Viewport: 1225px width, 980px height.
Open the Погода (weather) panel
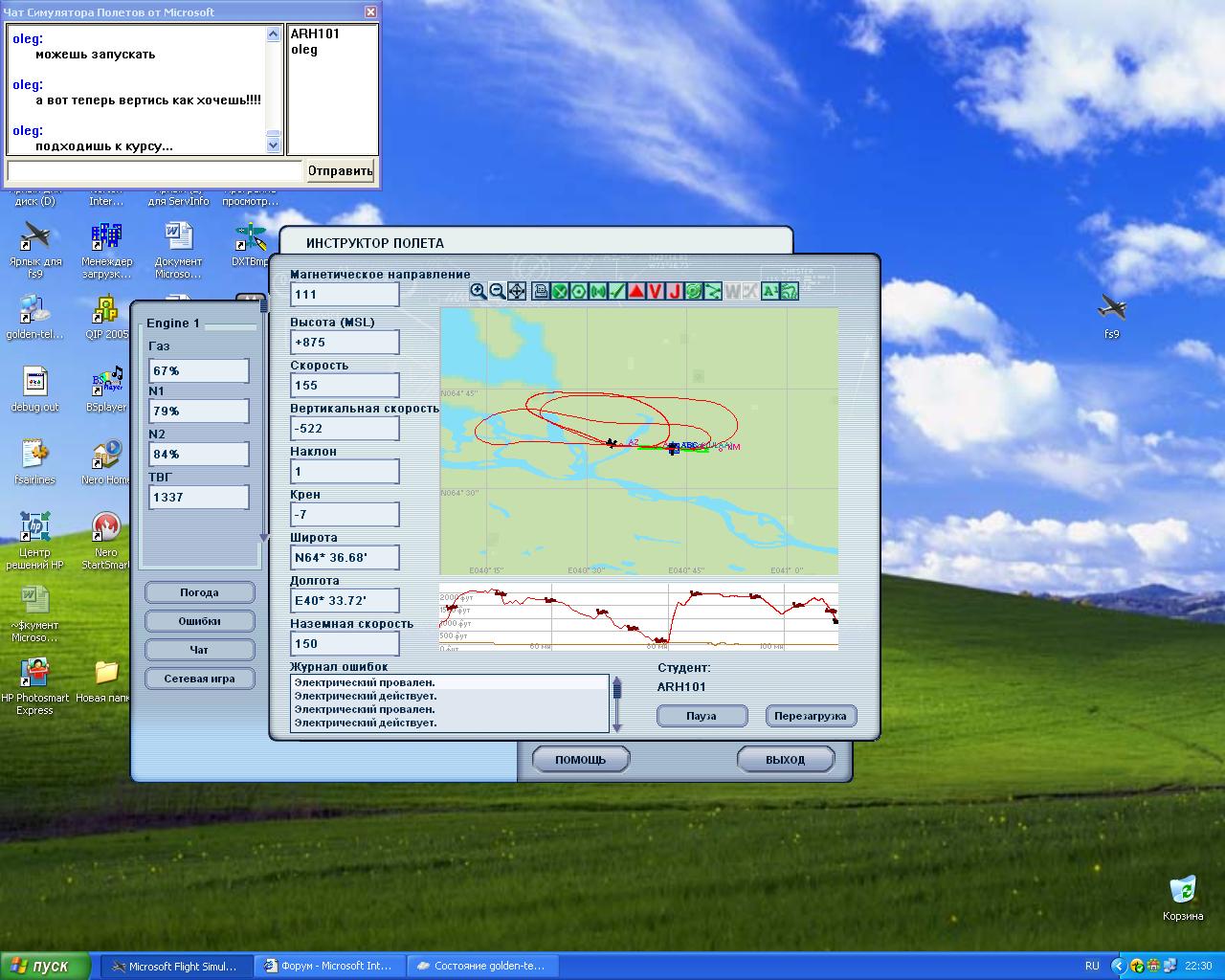pos(199,592)
